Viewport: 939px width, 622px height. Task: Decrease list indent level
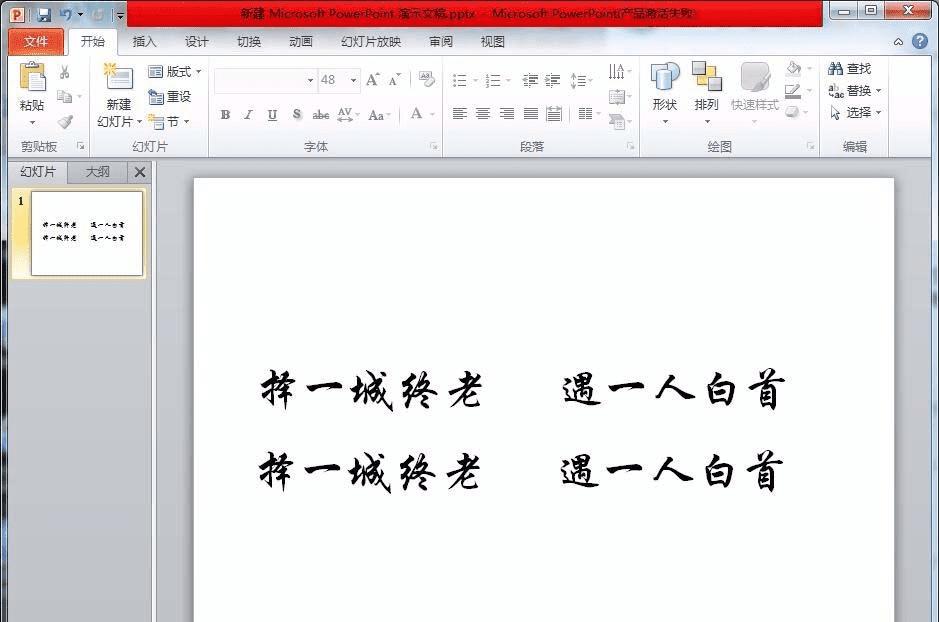[x=529, y=80]
